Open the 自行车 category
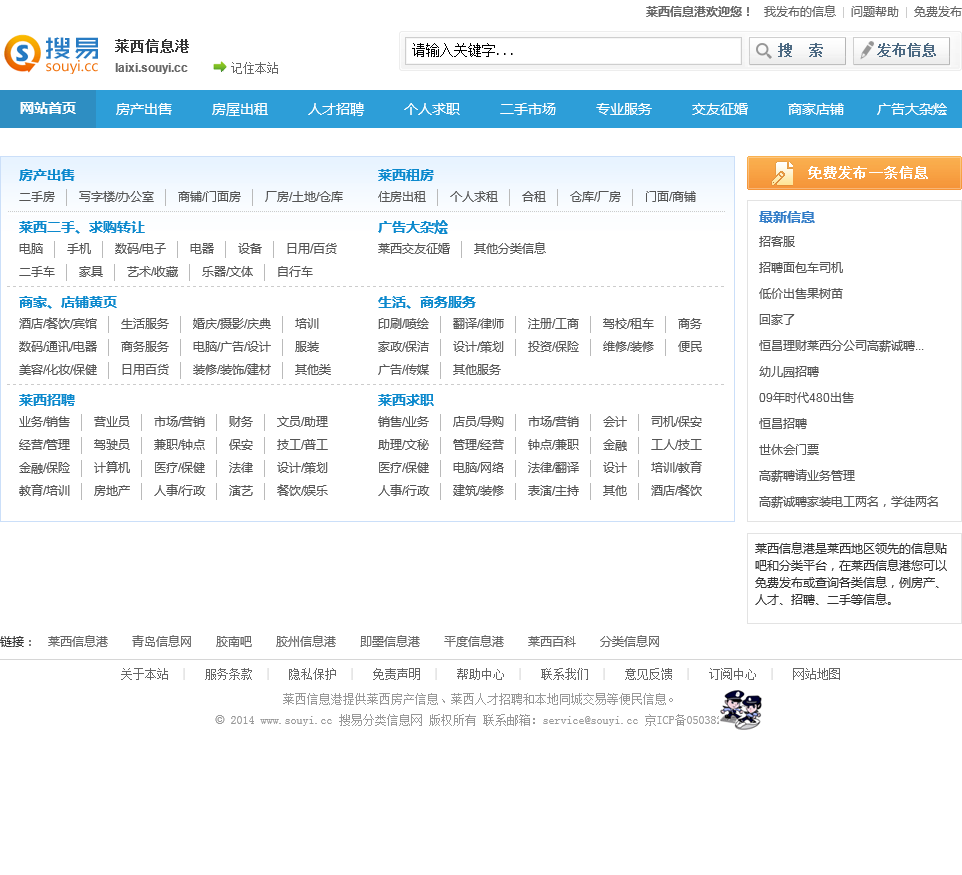Screen dimensions: 962x875 (295, 272)
